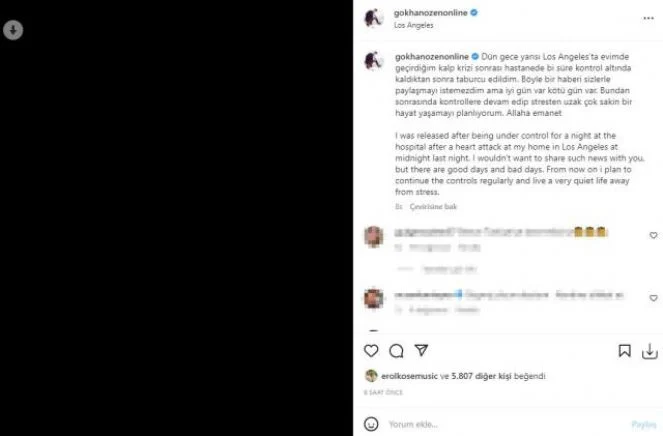The image size is (663, 436).
Task: Open the three-dot post options menu
Action: point(648,18)
